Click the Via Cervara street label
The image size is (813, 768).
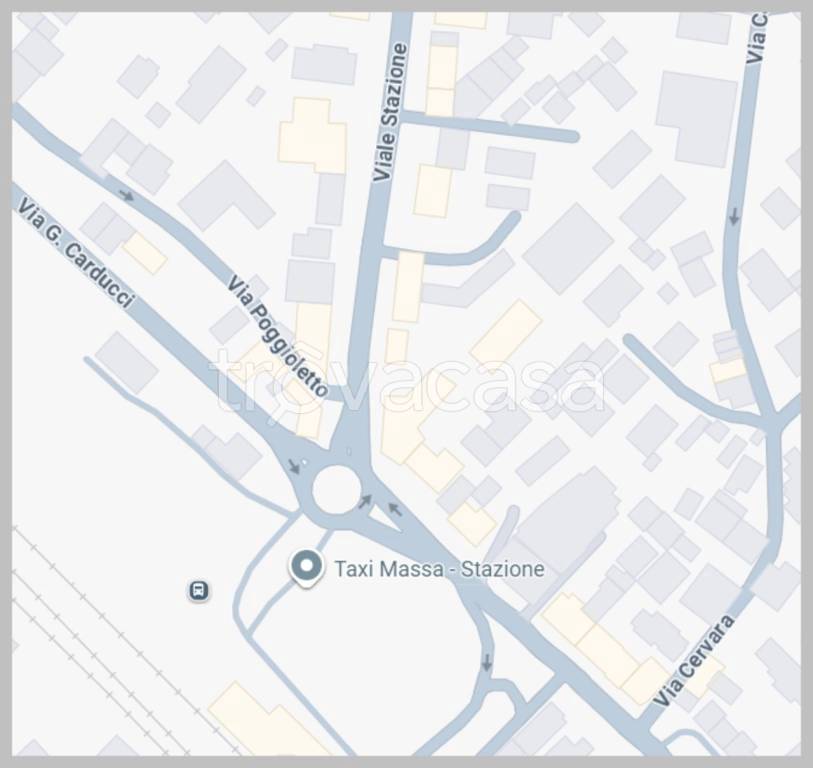[x=694, y=660]
